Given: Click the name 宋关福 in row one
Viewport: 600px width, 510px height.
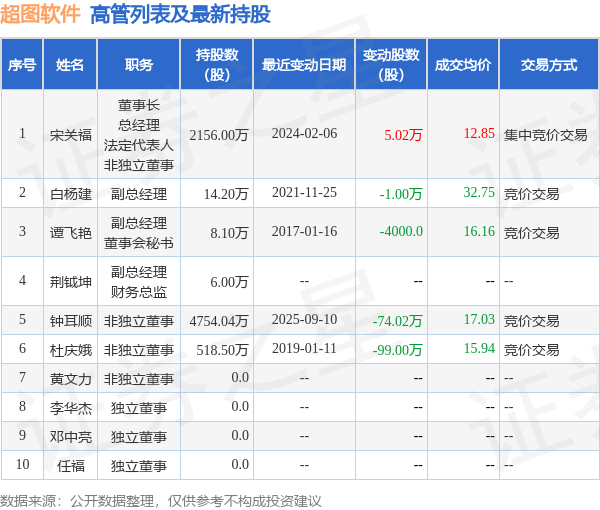Looking at the screenshot, I should tap(71, 135).
